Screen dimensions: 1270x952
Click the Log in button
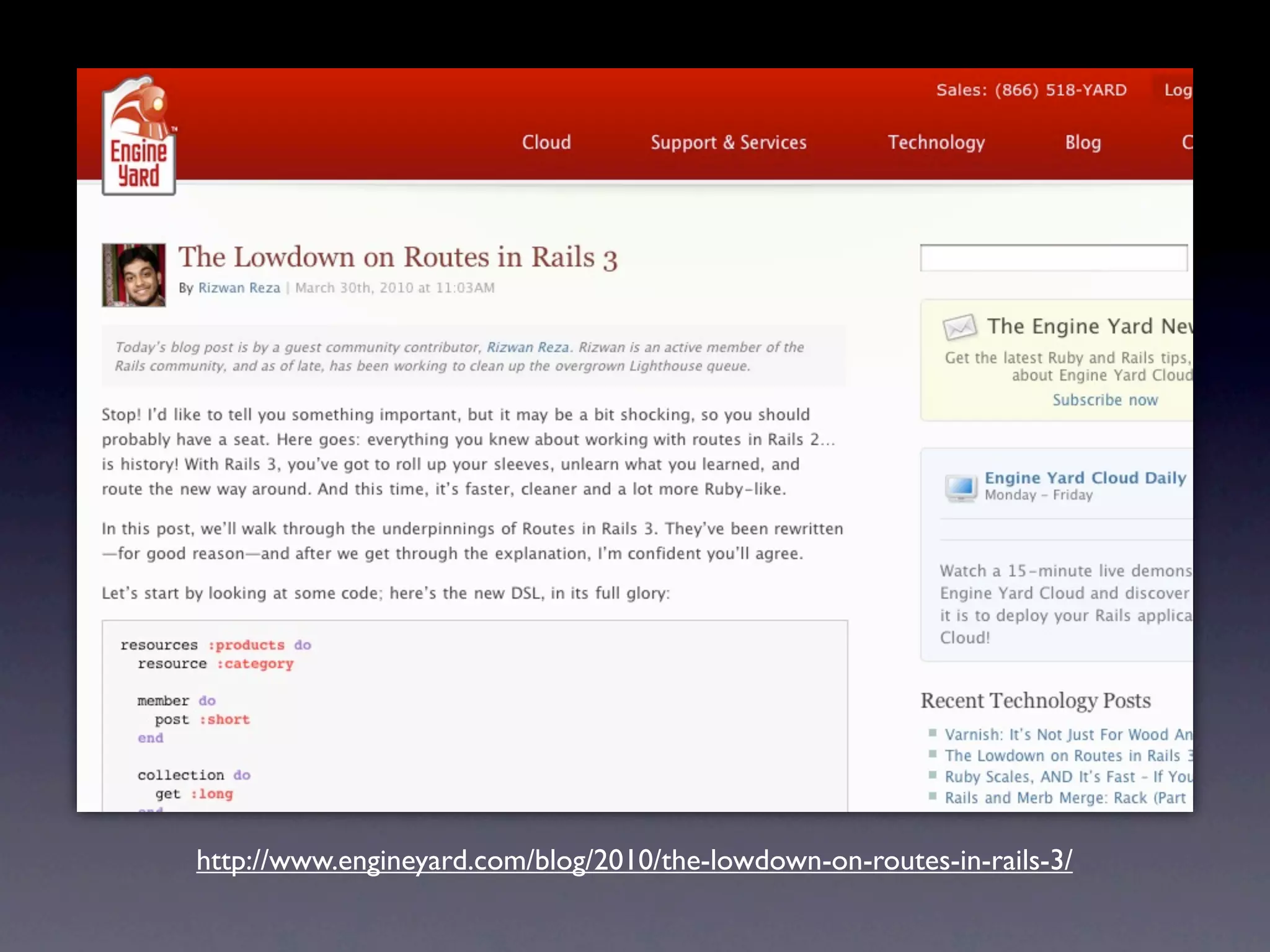point(1174,90)
